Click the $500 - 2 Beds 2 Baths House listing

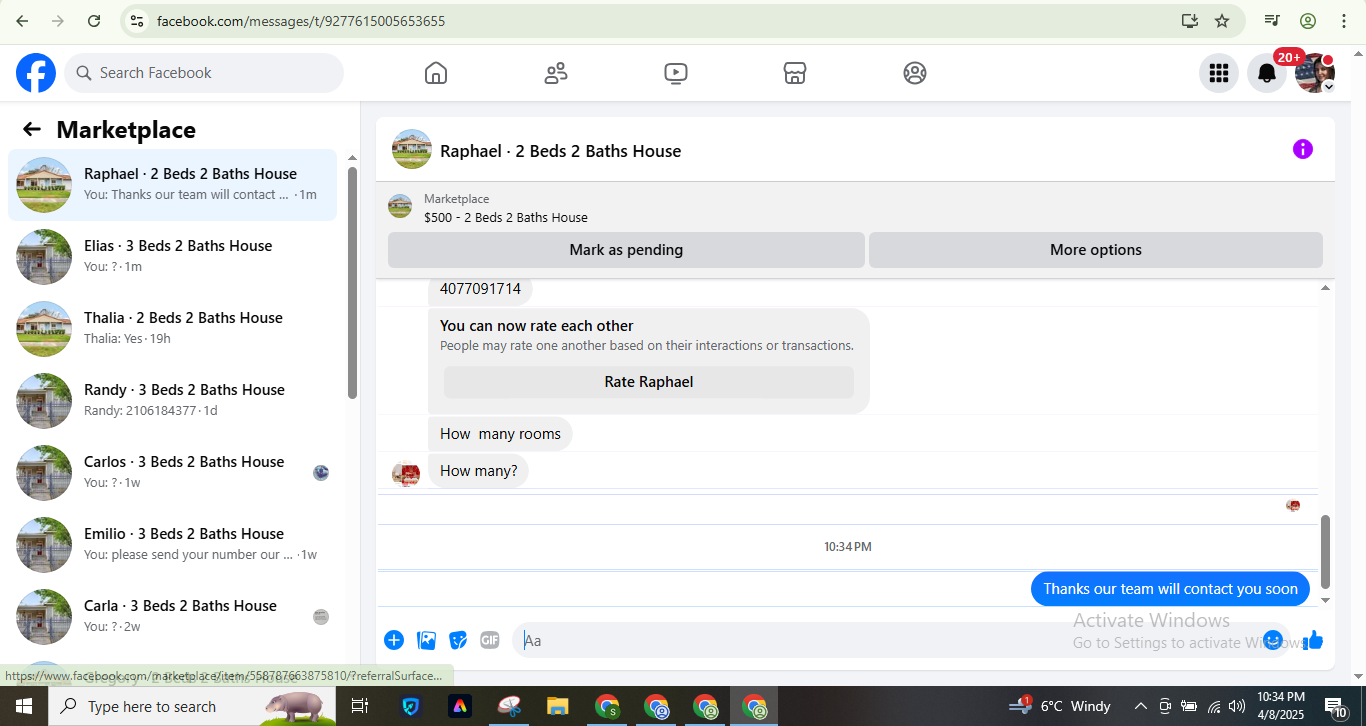(505, 217)
